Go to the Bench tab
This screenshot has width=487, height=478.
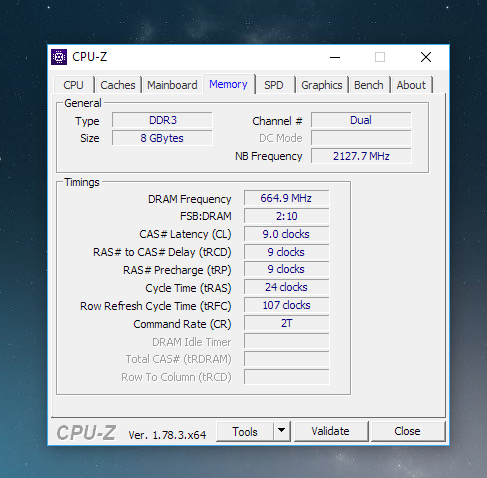point(369,85)
